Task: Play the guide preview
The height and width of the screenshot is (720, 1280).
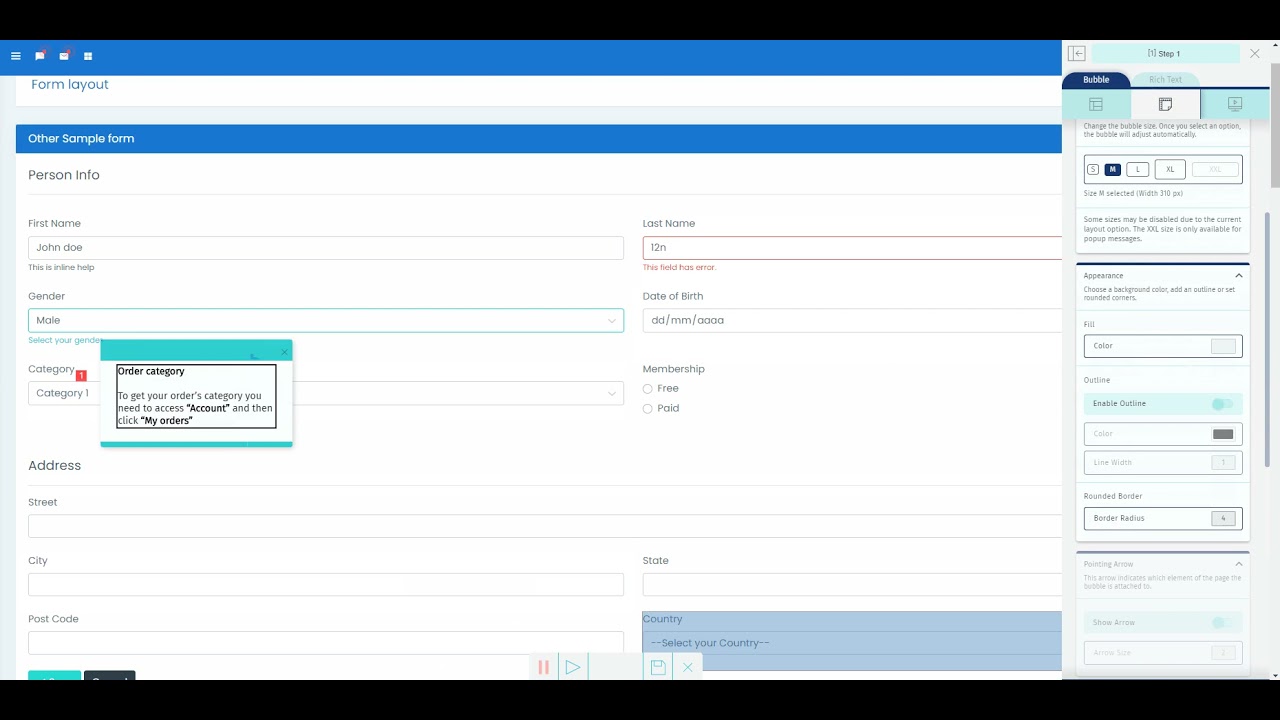Action: click(573, 667)
